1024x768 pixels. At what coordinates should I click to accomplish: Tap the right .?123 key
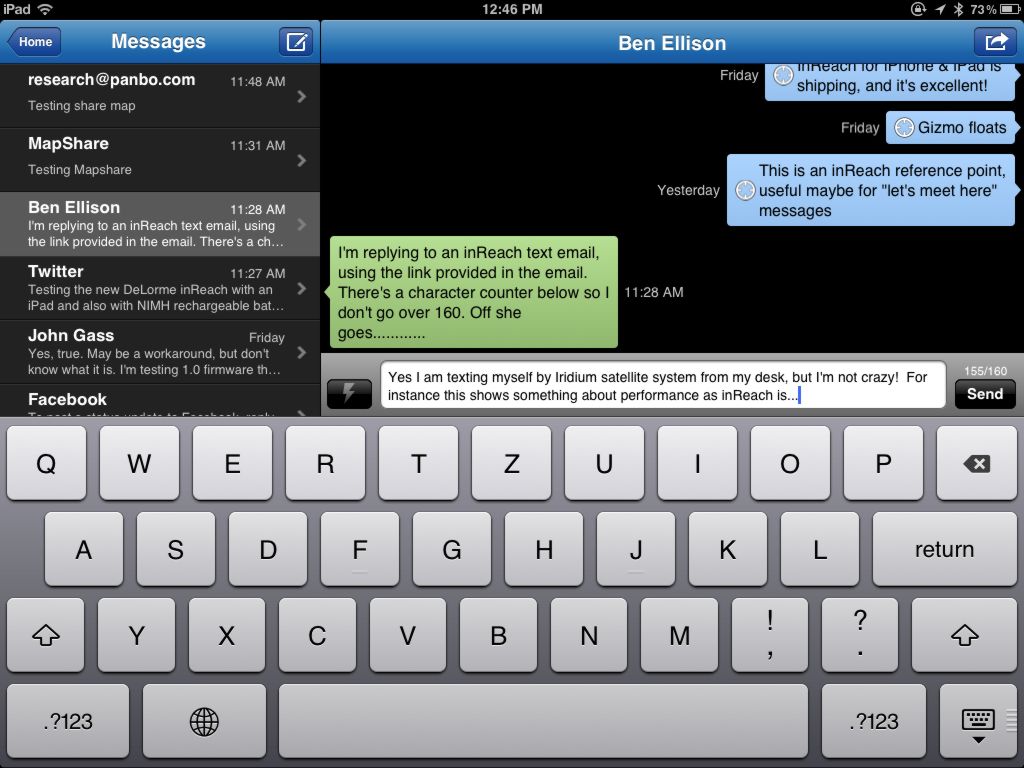coord(874,722)
